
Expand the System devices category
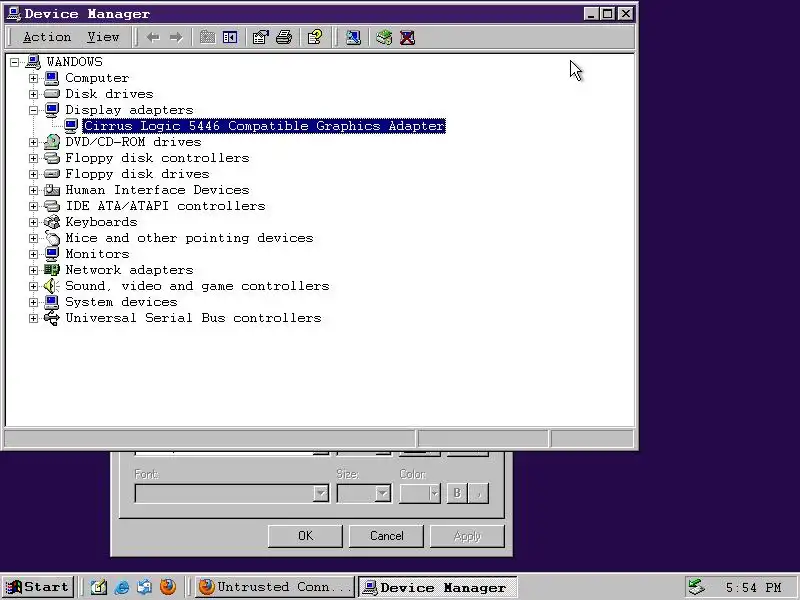click(x=33, y=302)
